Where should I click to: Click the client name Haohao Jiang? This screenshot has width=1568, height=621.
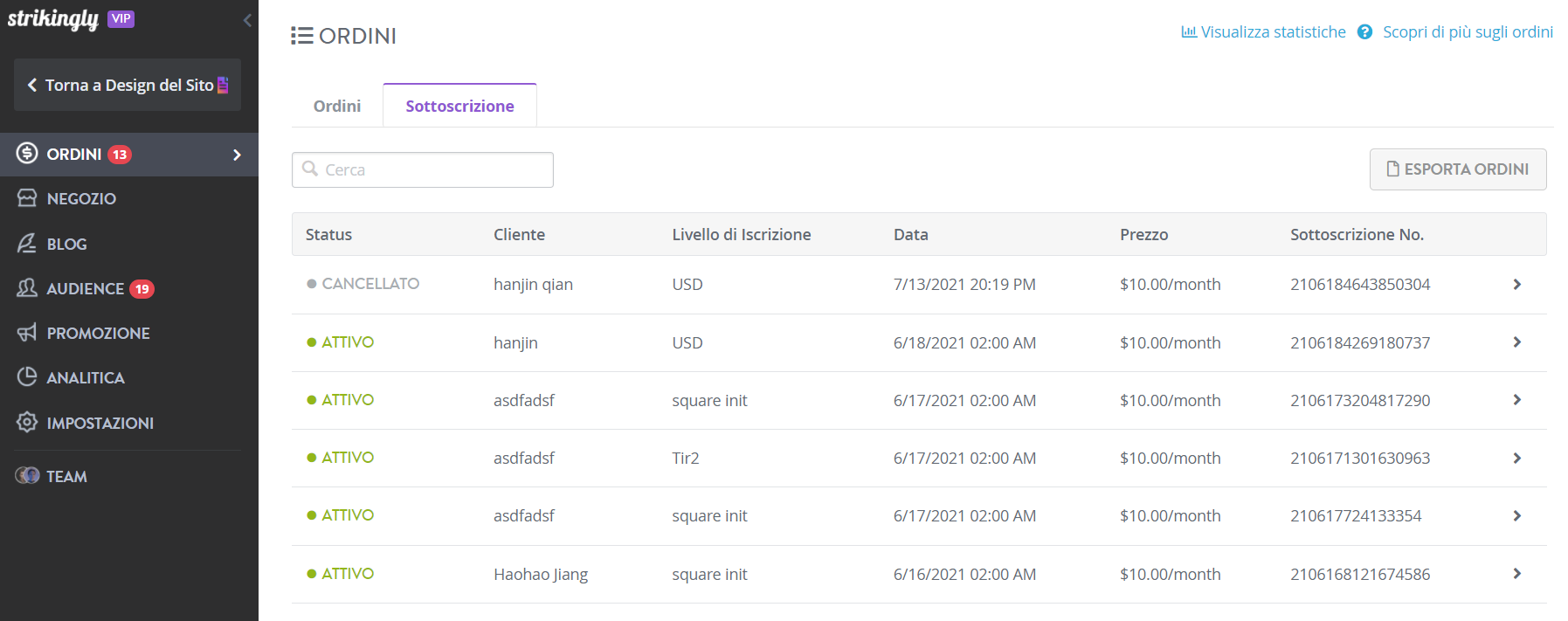[x=541, y=575]
